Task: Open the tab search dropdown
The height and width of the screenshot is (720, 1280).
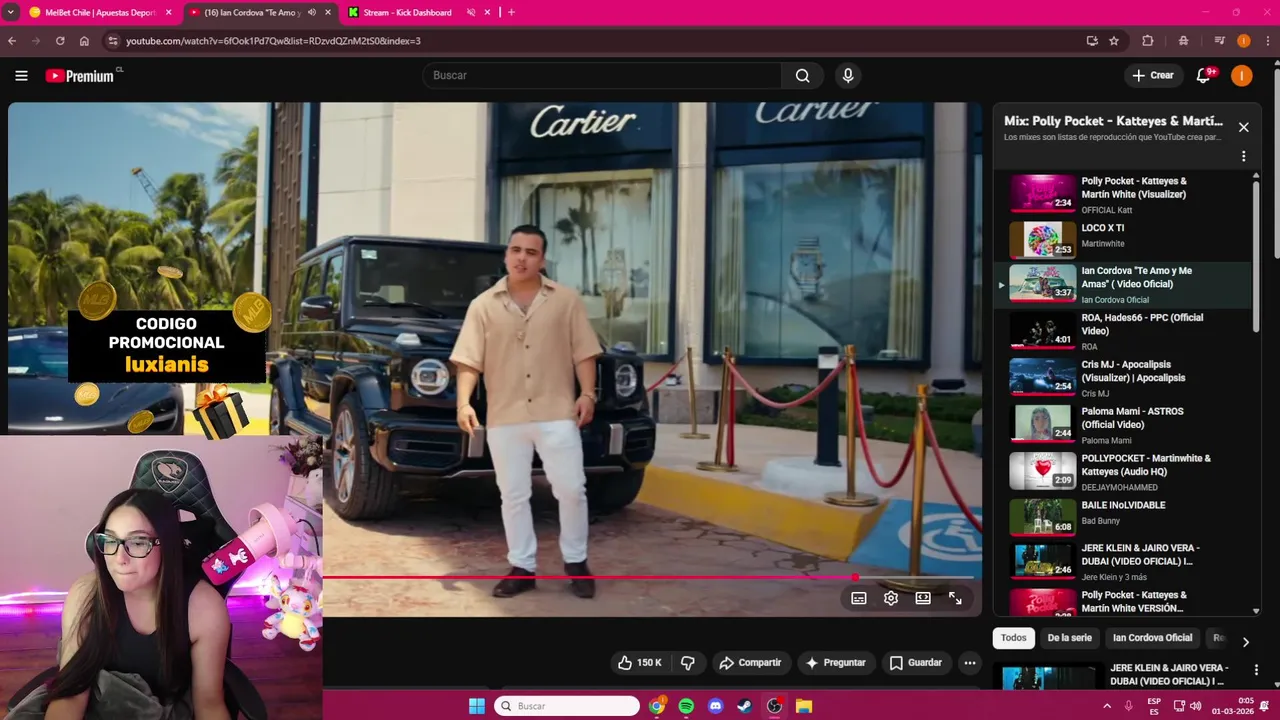Action: [10, 12]
